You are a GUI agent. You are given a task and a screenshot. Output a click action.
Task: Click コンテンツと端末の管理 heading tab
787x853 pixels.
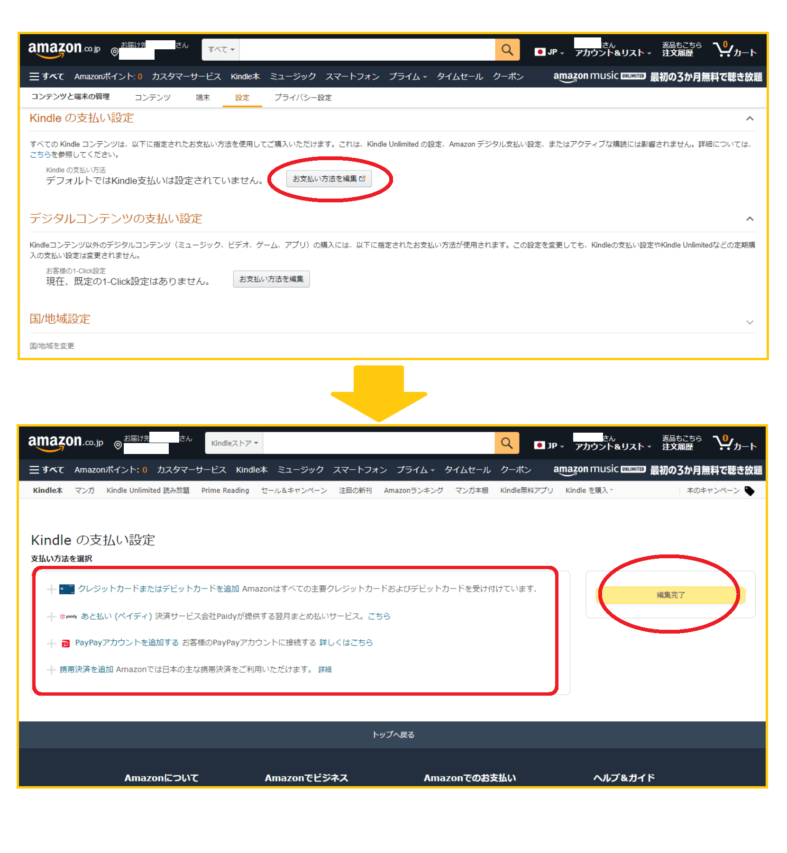click(x=70, y=97)
